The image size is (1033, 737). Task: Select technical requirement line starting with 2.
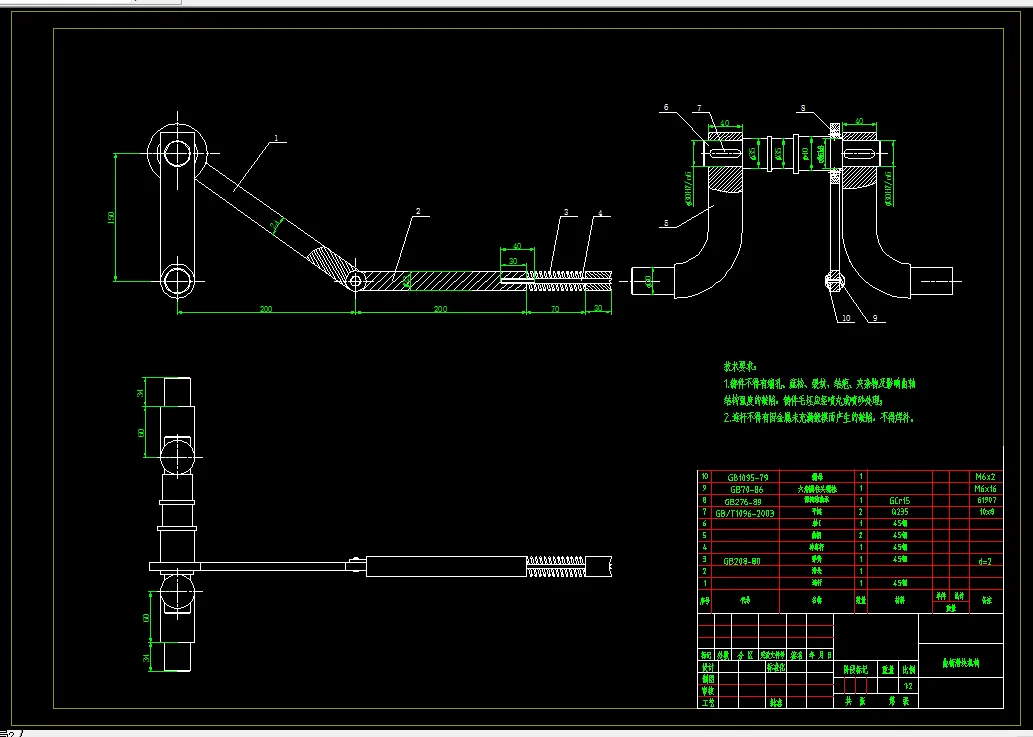coord(819,418)
